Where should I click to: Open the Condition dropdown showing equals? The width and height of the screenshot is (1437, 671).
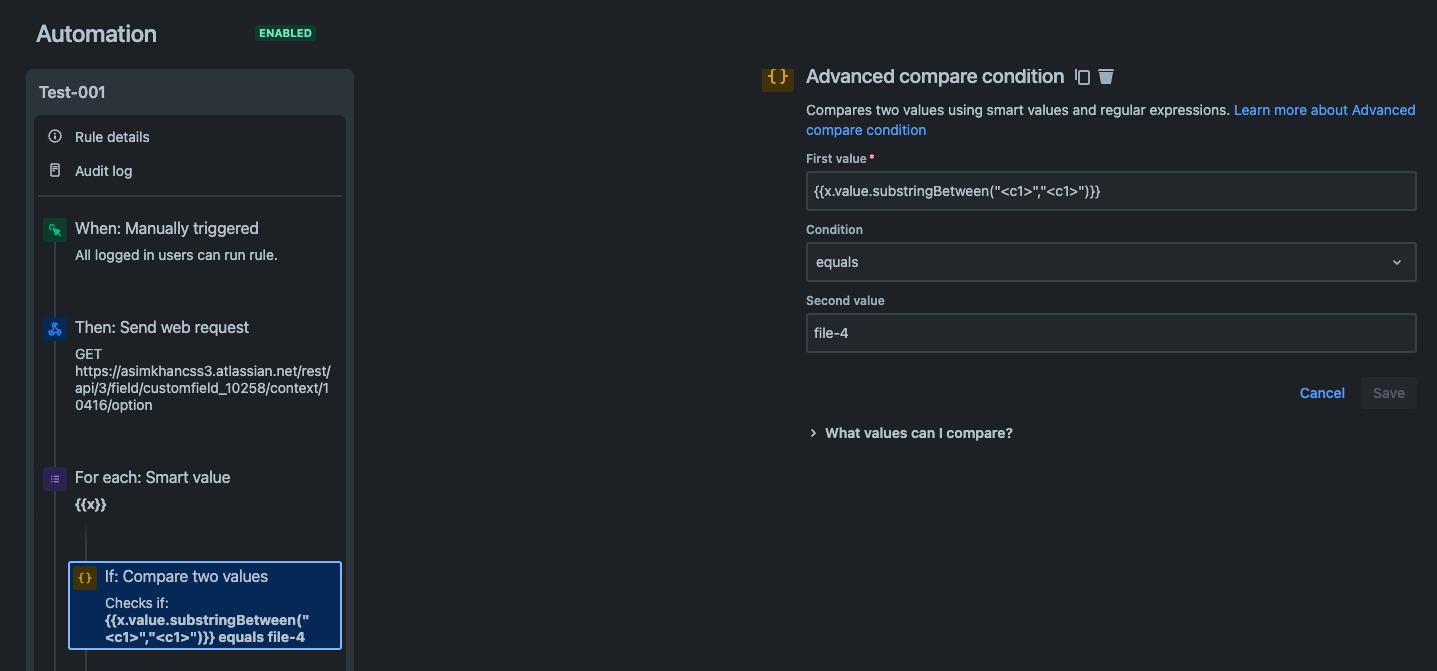tap(1110, 262)
